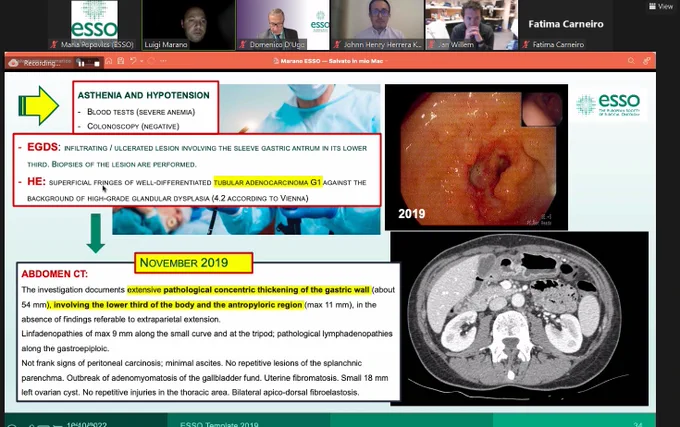Pause the Zoom recording

(x=81, y=63)
